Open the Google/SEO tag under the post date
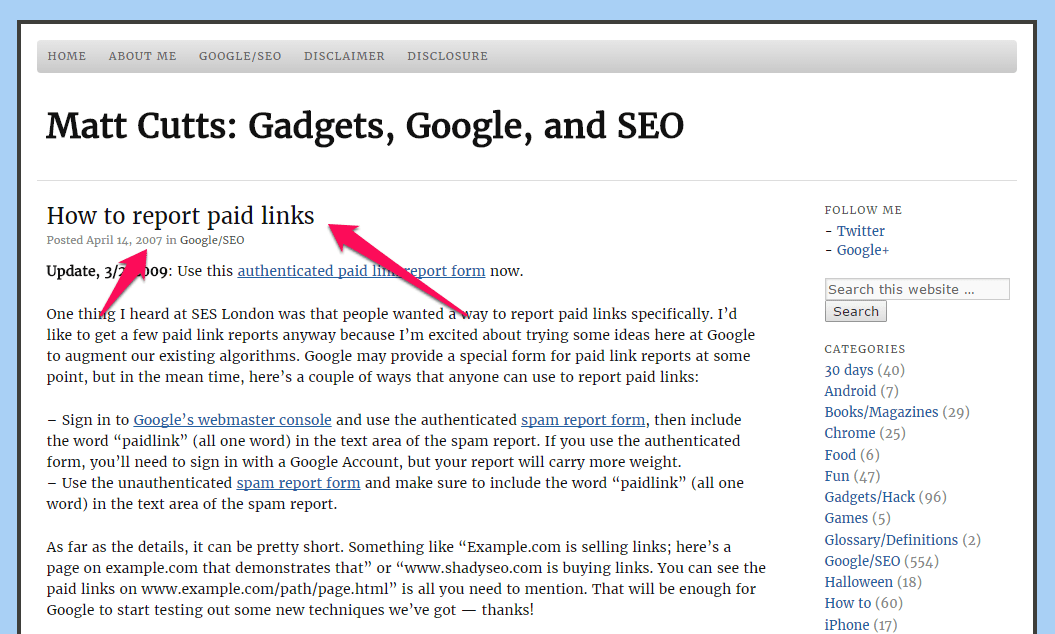Viewport: 1055px width, 634px height. tap(212, 240)
